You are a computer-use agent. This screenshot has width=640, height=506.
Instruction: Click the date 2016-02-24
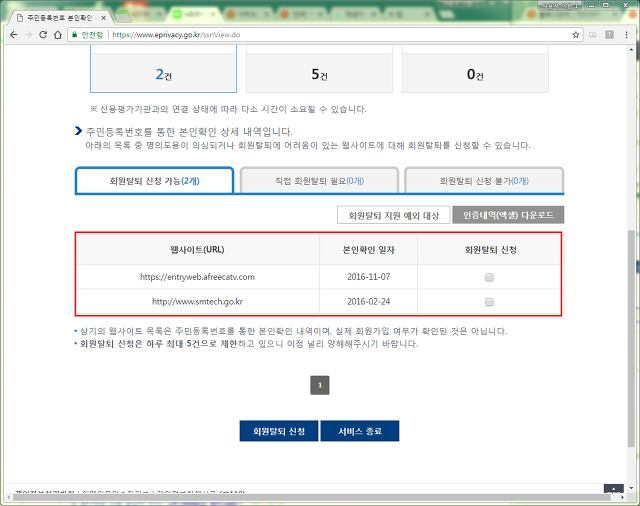pos(369,302)
